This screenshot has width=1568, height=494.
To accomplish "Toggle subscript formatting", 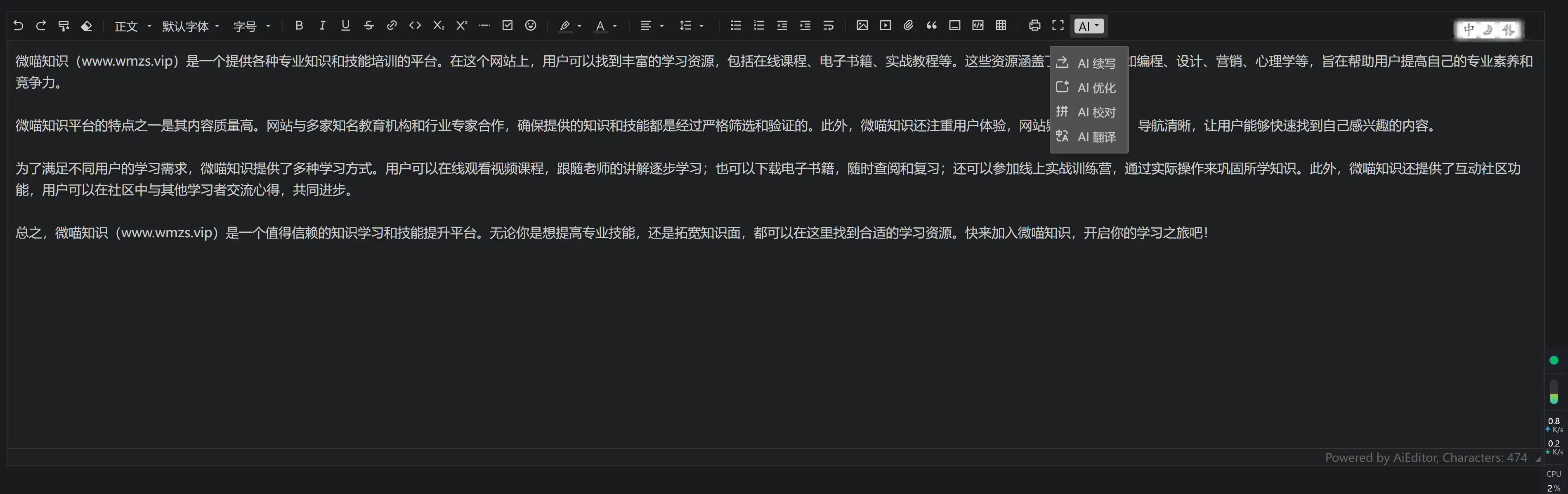I will point(438,26).
